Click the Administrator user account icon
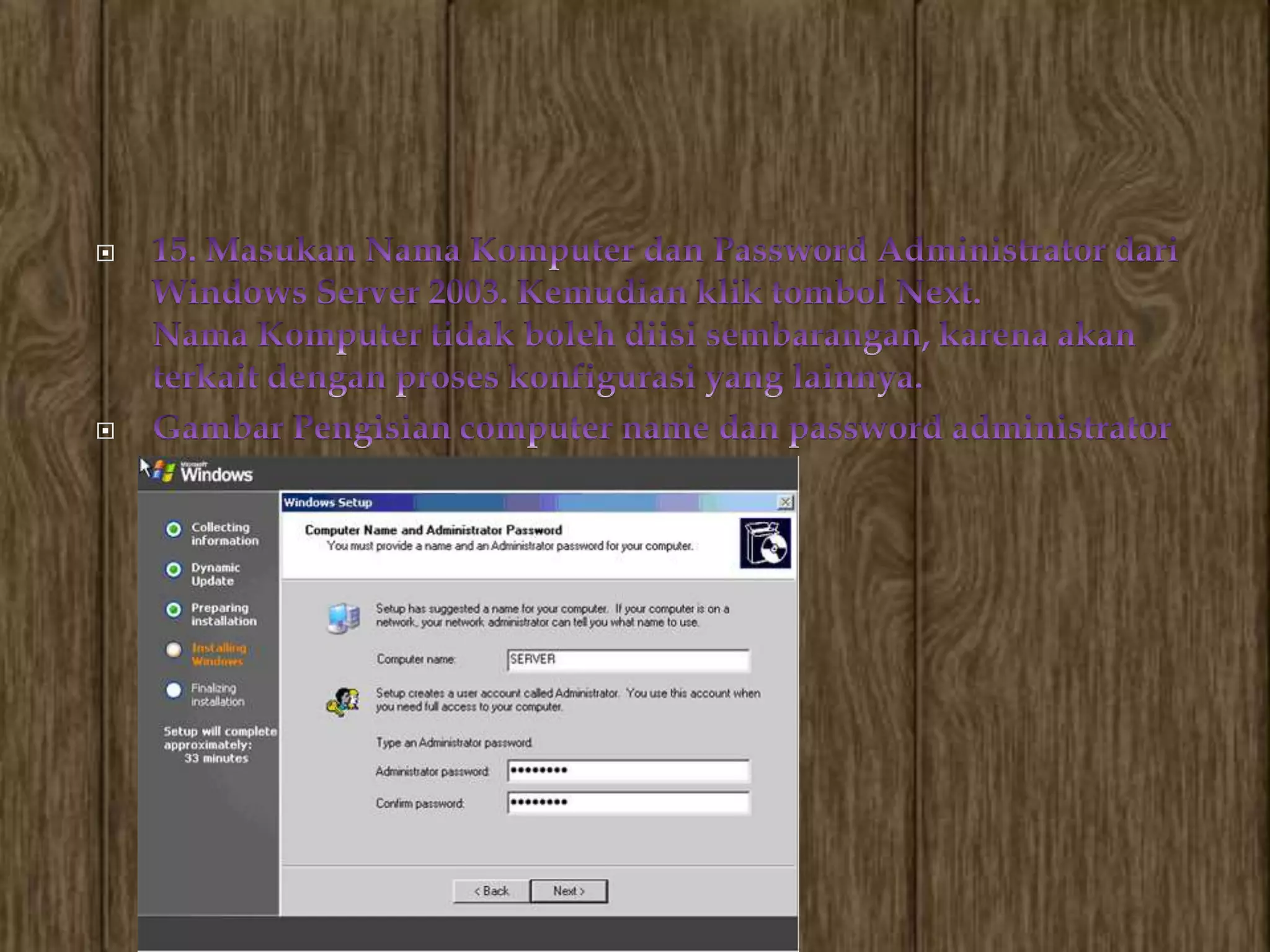This screenshot has height=952, width=1270. coord(343,702)
